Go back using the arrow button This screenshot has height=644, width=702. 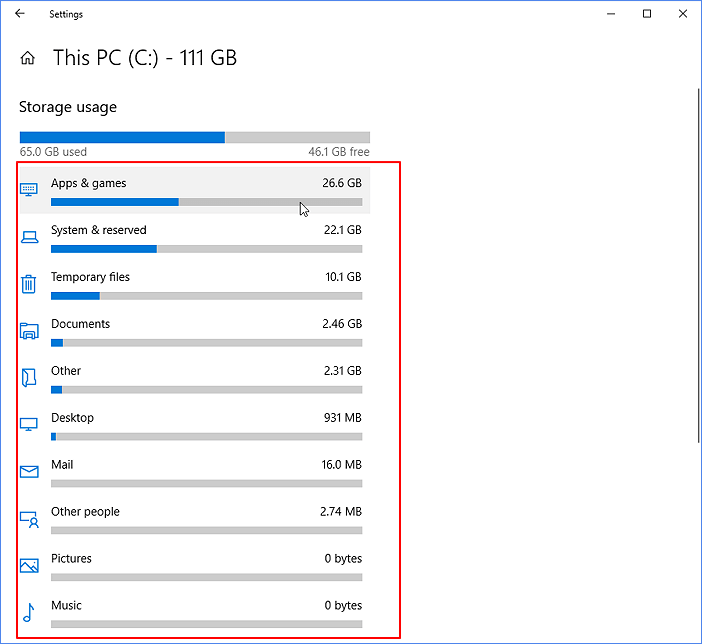20,14
